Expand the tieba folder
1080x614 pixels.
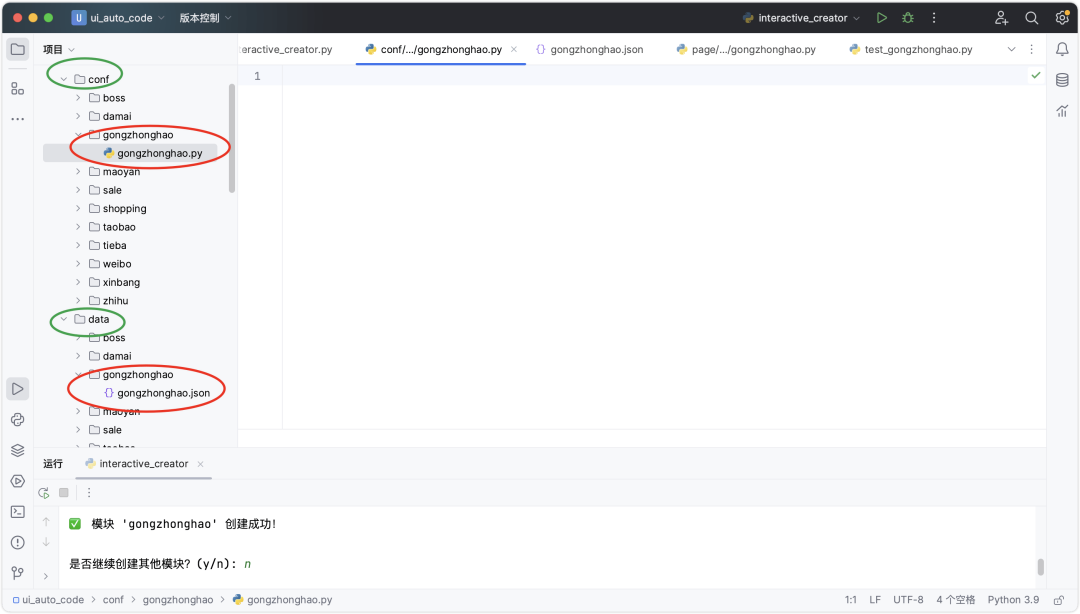click(79, 245)
